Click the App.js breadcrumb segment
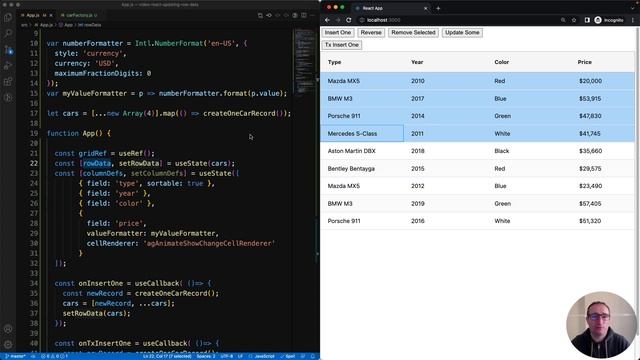Screen dimensions: 640x360 (x=44, y=25)
